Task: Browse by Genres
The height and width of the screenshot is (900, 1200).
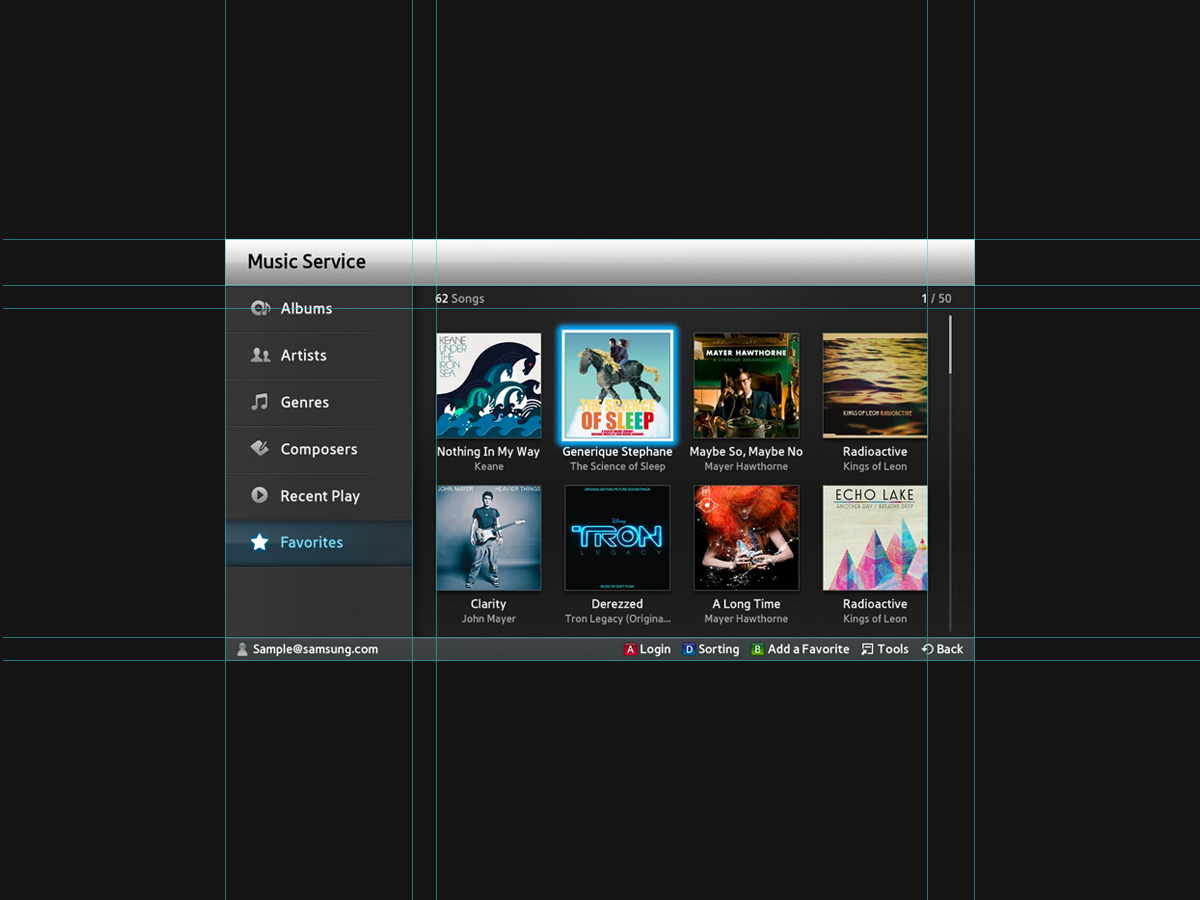Action: pos(319,402)
